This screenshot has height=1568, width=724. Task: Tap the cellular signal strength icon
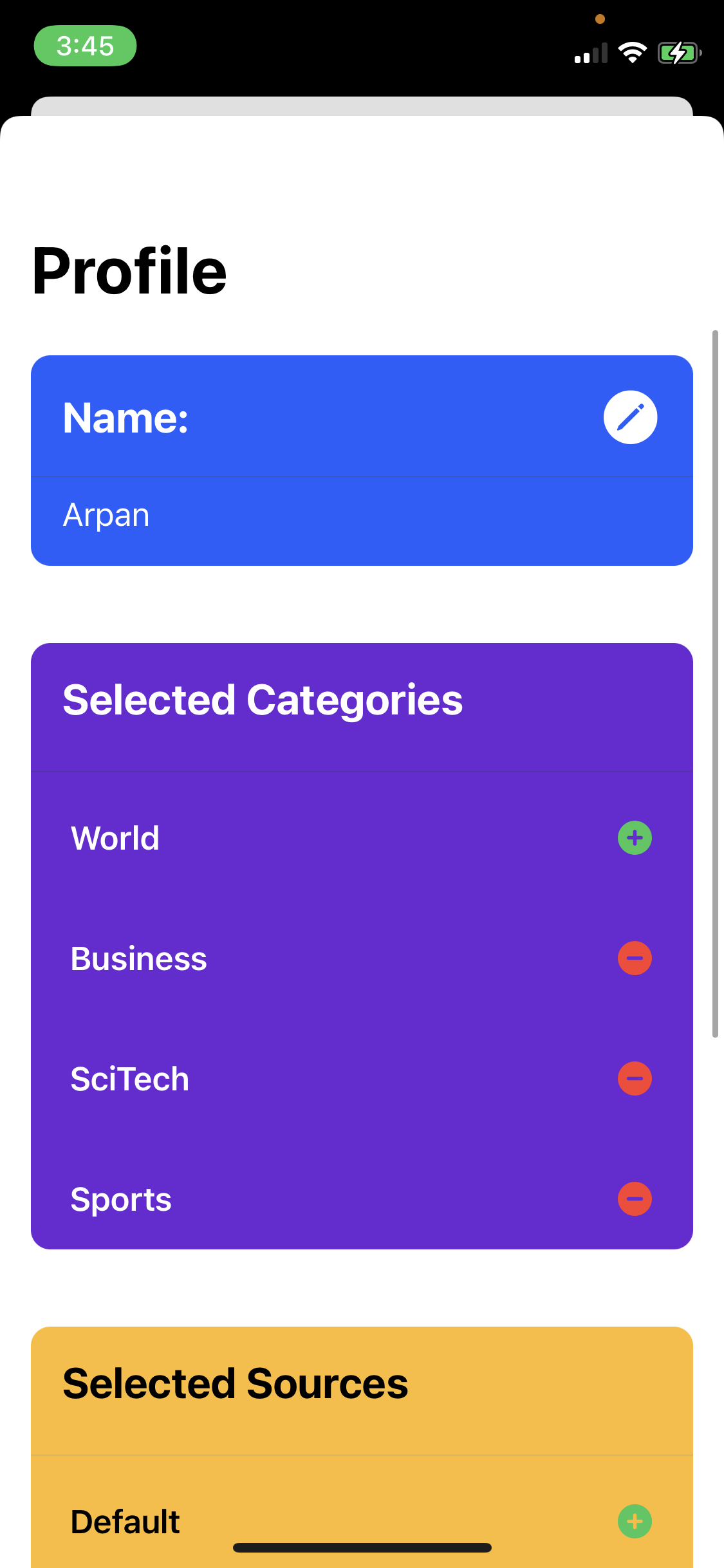point(591,53)
